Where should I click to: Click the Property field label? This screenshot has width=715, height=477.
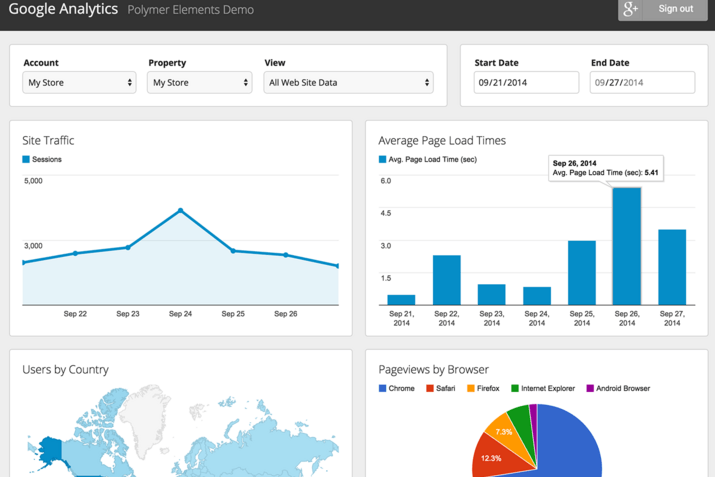click(x=167, y=63)
